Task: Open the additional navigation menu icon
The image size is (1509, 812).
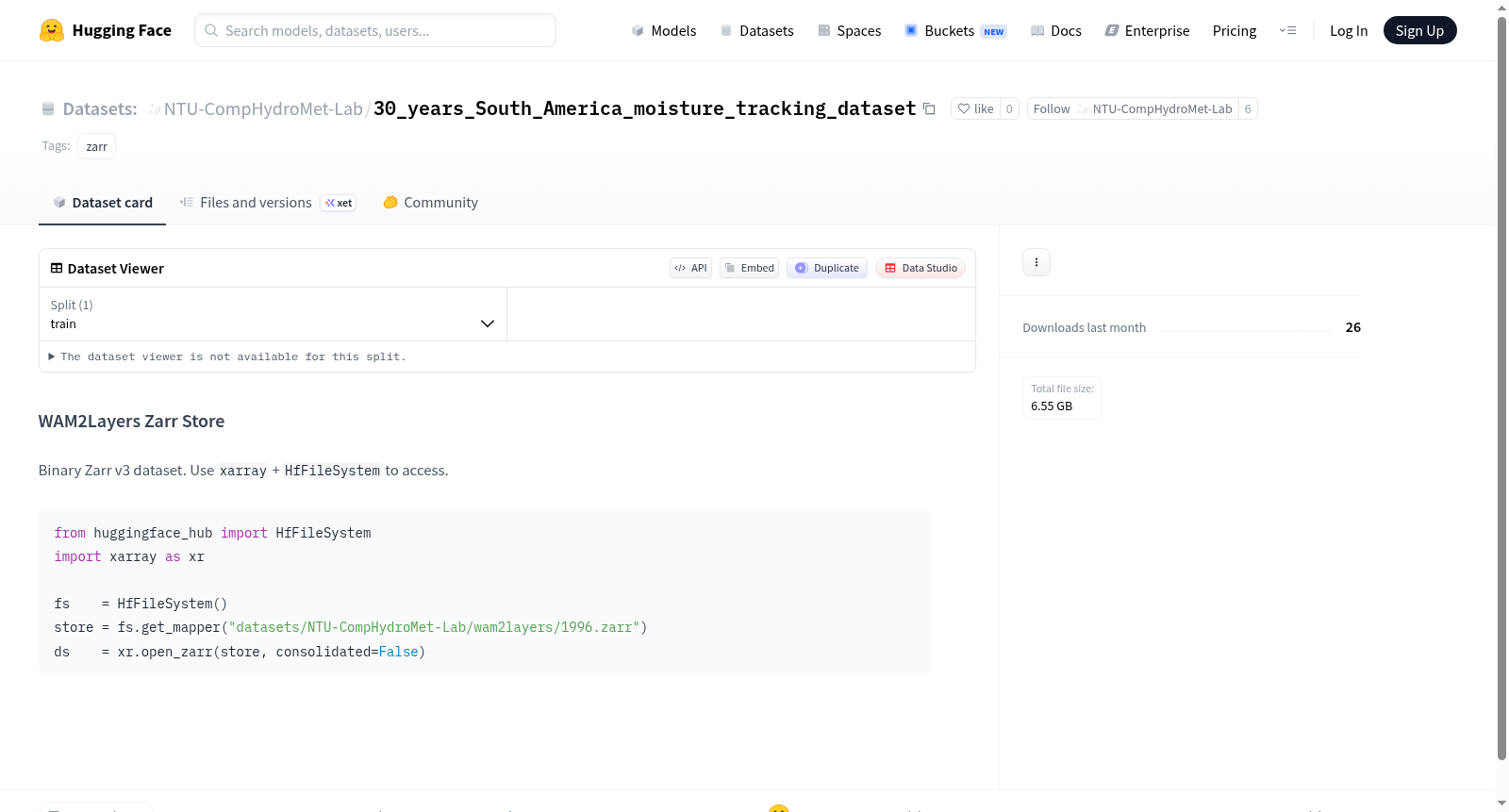Action: click(1287, 30)
